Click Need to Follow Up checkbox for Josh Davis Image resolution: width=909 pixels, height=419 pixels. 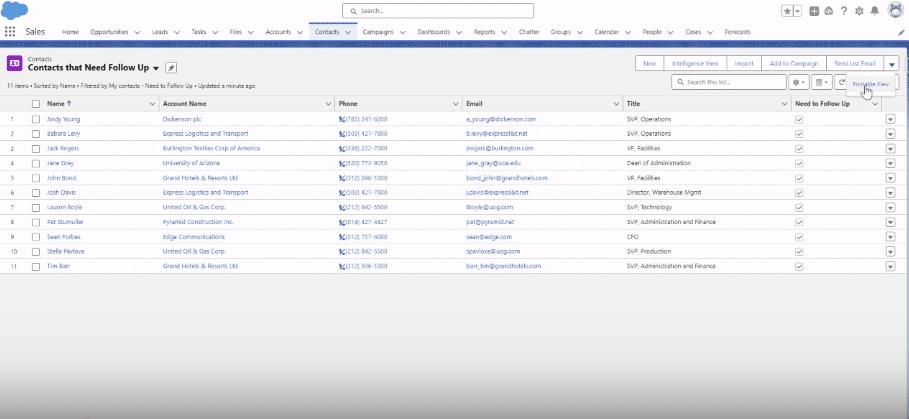pos(799,193)
